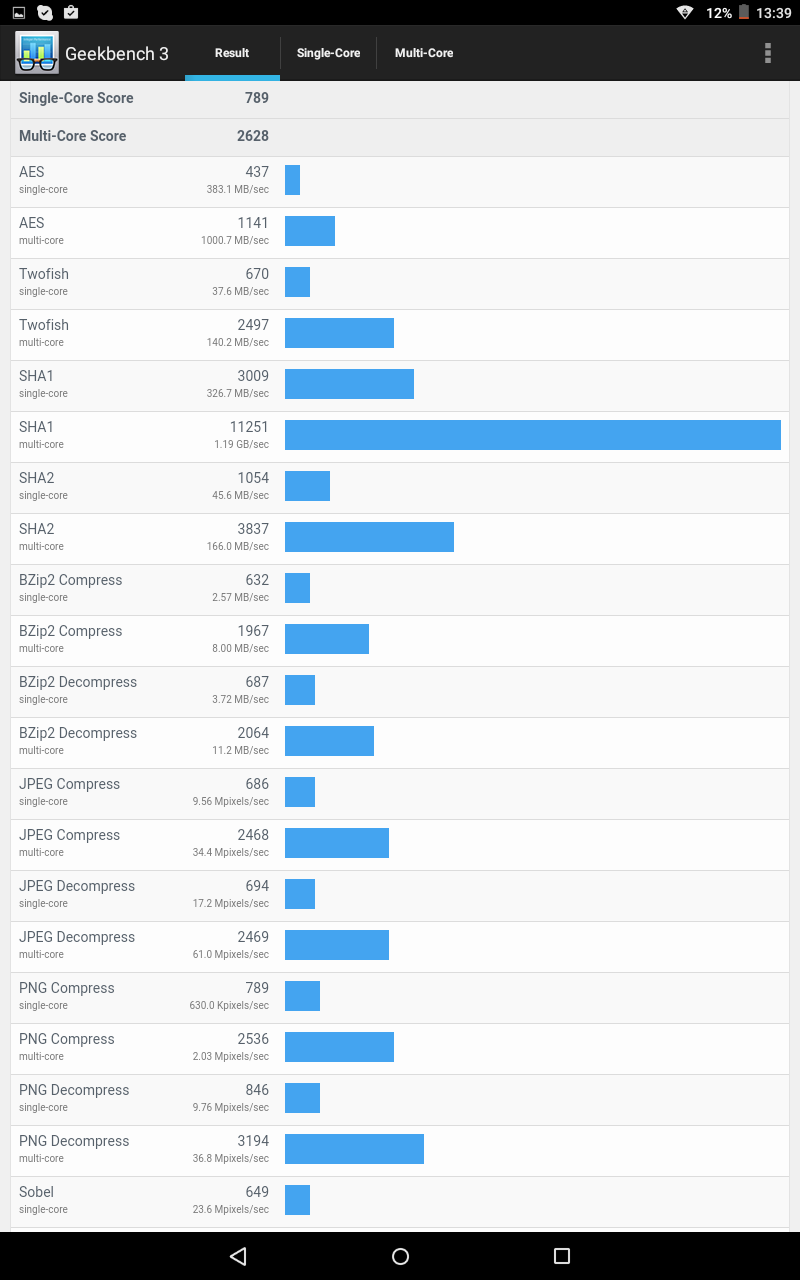Tap the Geekbench 3 app icon
The image size is (800, 1280).
(x=37, y=53)
